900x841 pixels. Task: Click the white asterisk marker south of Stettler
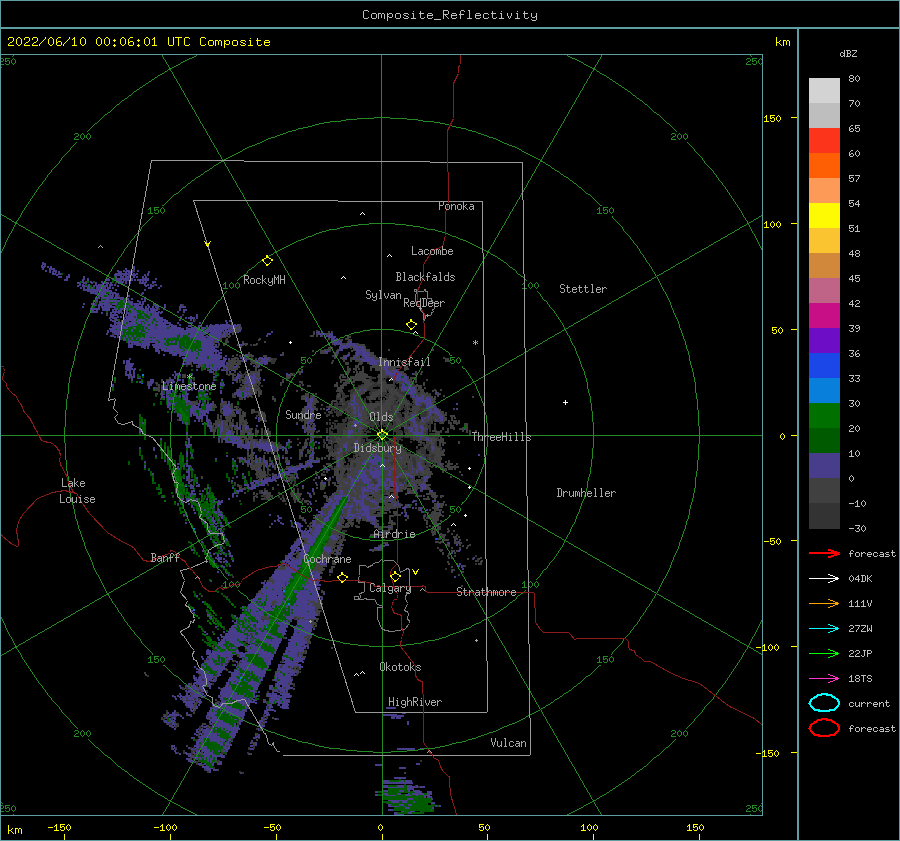point(475,343)
